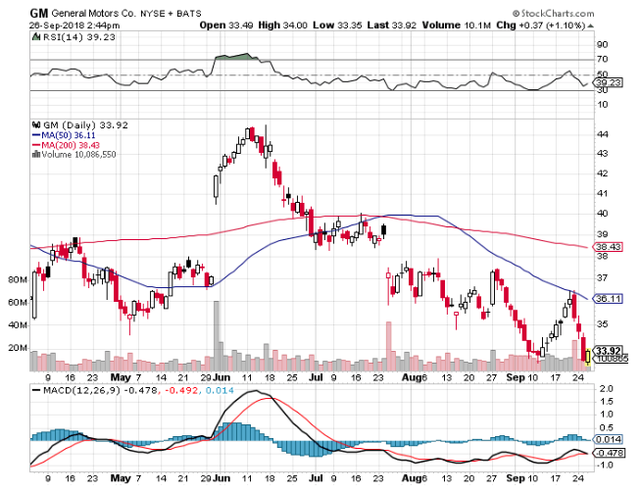
Task: Click the GM (Daily) 33.92 legend text
Action: coord(86,125)
